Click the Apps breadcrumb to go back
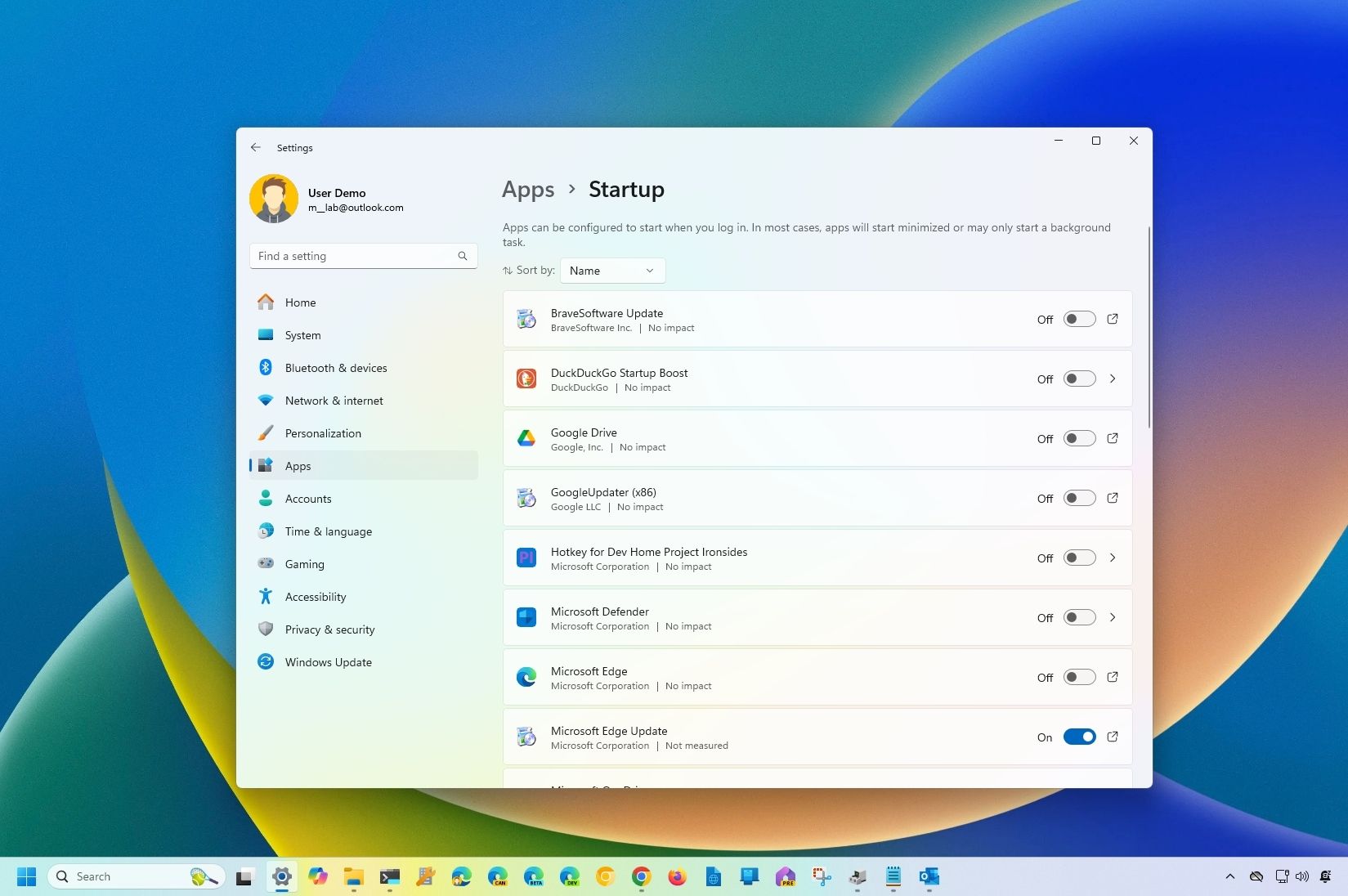This screenshot has width=1348, height=896. point(527,189)
